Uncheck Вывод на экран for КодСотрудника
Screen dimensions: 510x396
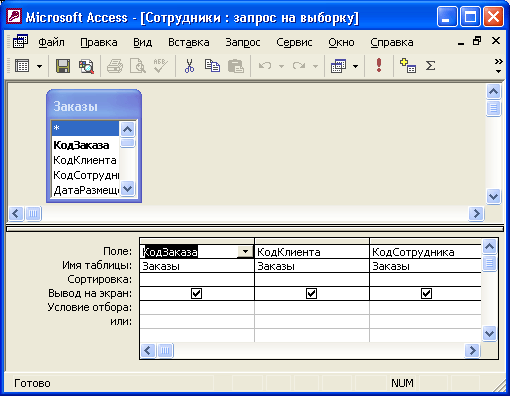point(426,293)
